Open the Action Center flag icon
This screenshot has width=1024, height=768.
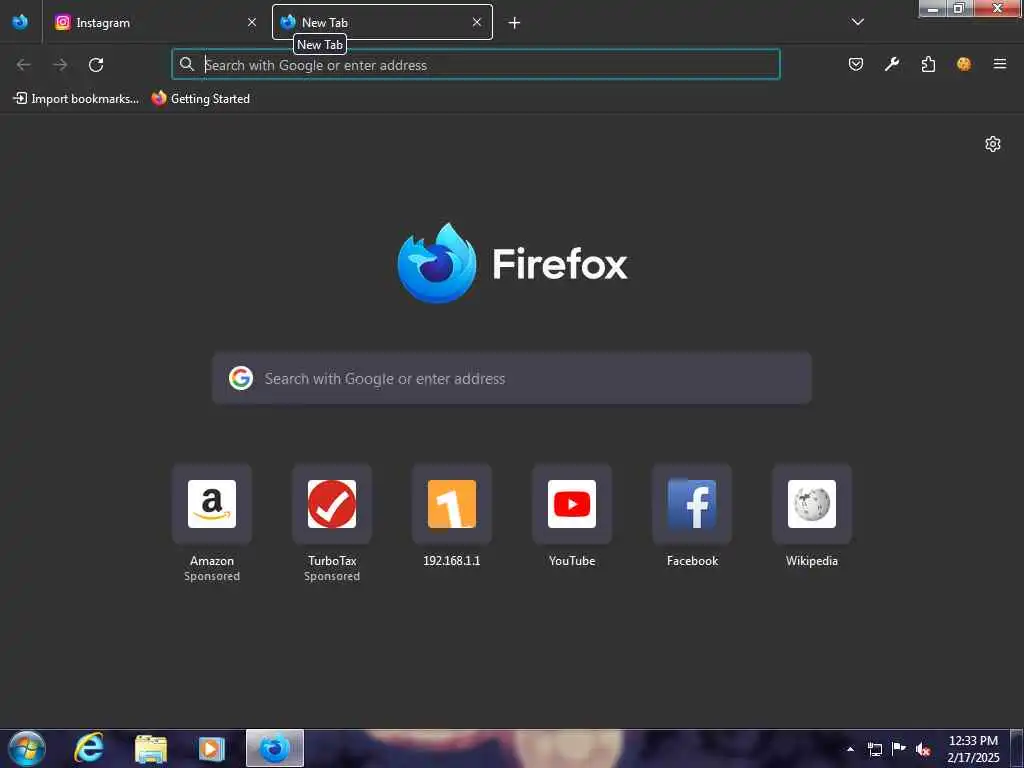(x=899, y=748)
